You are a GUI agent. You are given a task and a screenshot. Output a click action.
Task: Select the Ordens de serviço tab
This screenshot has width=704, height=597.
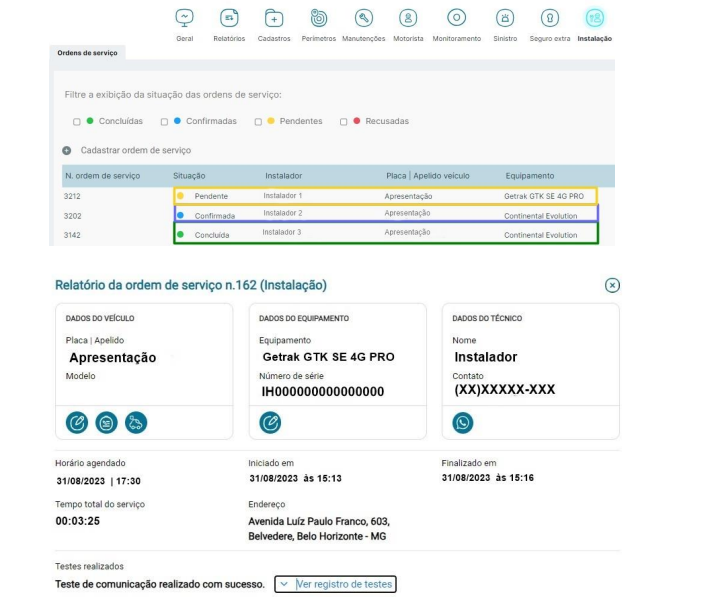87,53
